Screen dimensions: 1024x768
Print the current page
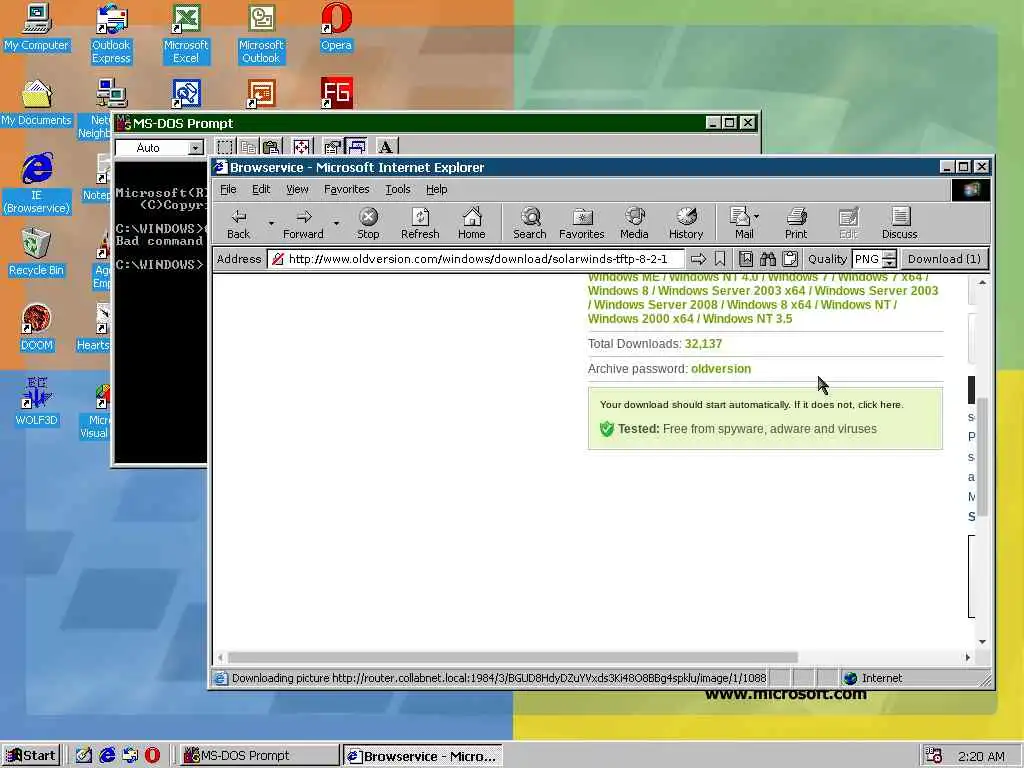tap(795, 223)
